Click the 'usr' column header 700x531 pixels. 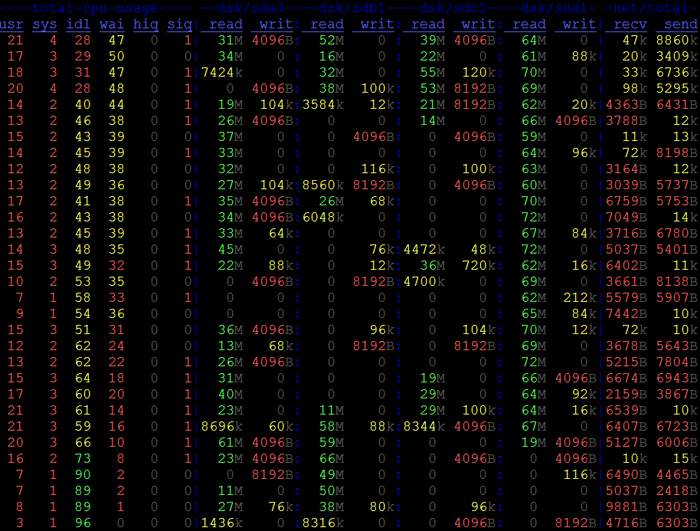pyautogui.click(x=12, y=24)
